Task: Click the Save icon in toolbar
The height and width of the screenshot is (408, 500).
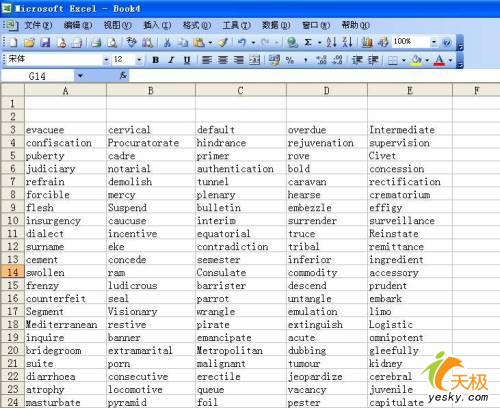Action: pyautogui.click(x=45, y=42)
